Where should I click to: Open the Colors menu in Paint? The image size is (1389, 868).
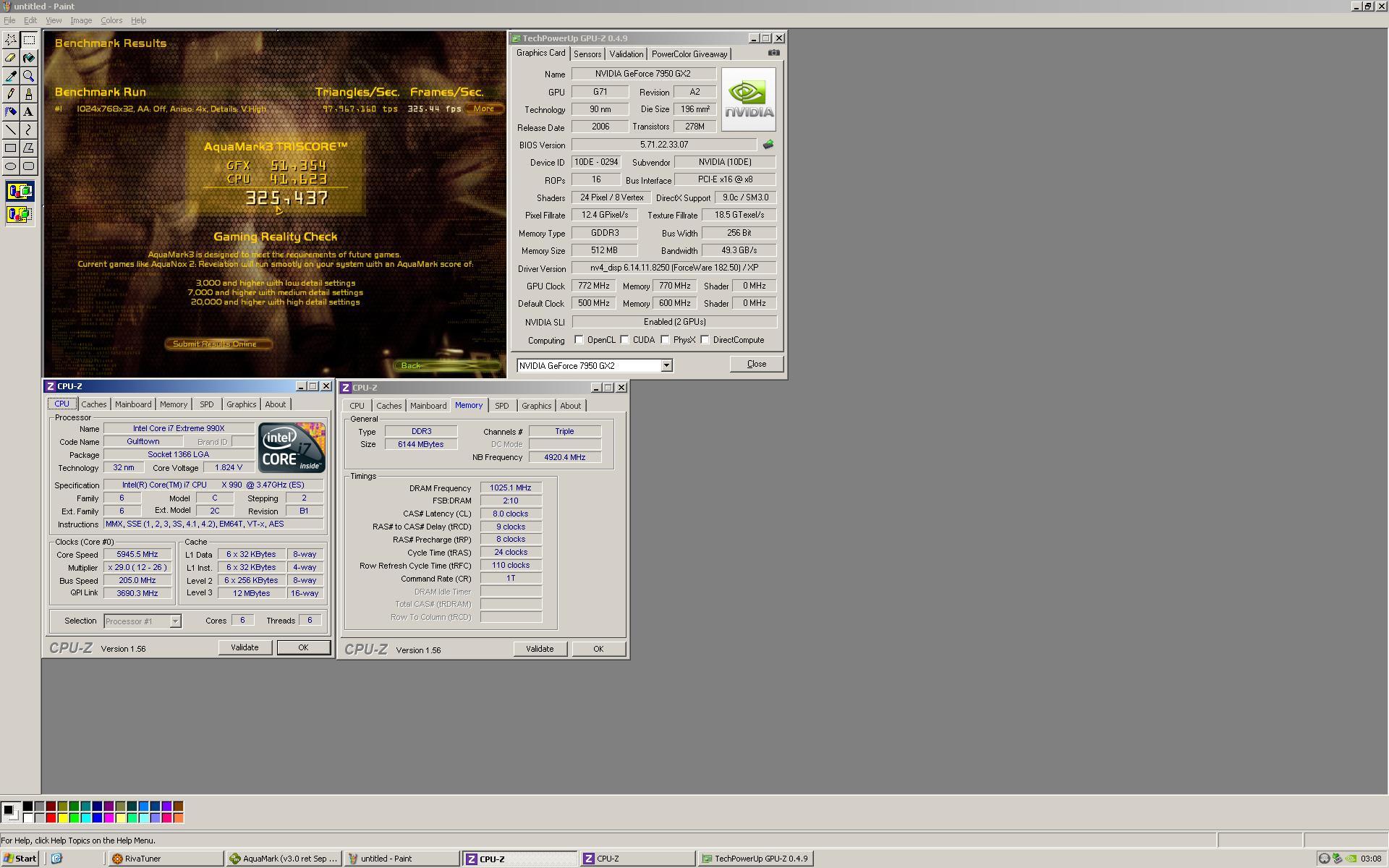coord(111,20)
